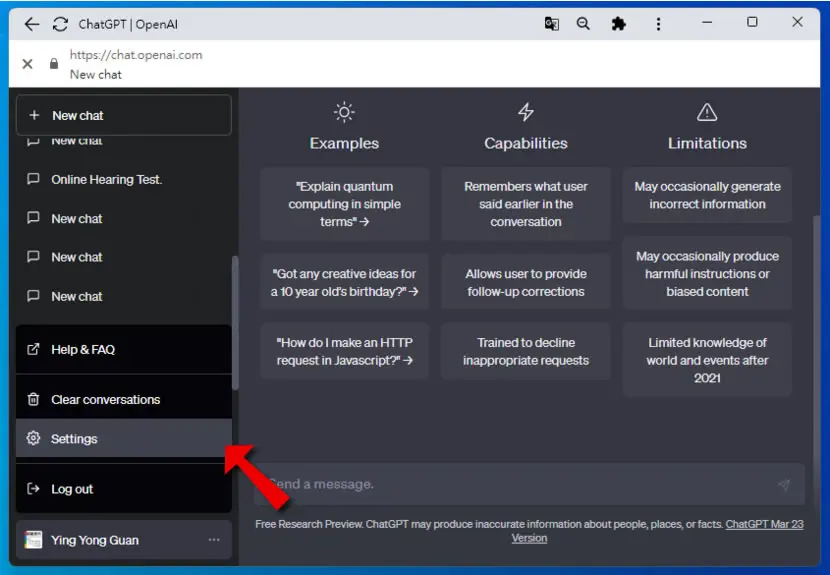Viewport: 830px width, 575px height.
Task: Click the send message paper plane icon
Action: tap(784, 484)
